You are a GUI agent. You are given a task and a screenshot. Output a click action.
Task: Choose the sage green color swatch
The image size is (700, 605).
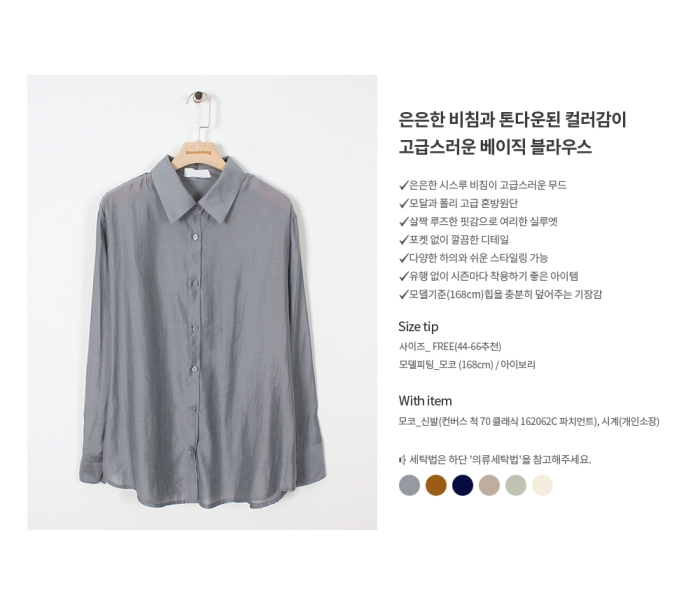coord(516,485)
